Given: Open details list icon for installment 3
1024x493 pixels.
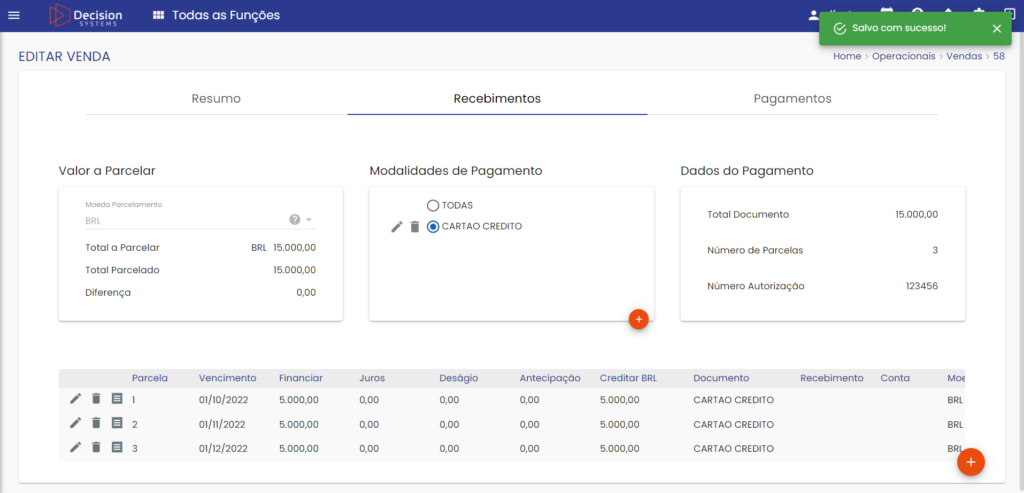Looking at the screenshot, I should 117,447.
